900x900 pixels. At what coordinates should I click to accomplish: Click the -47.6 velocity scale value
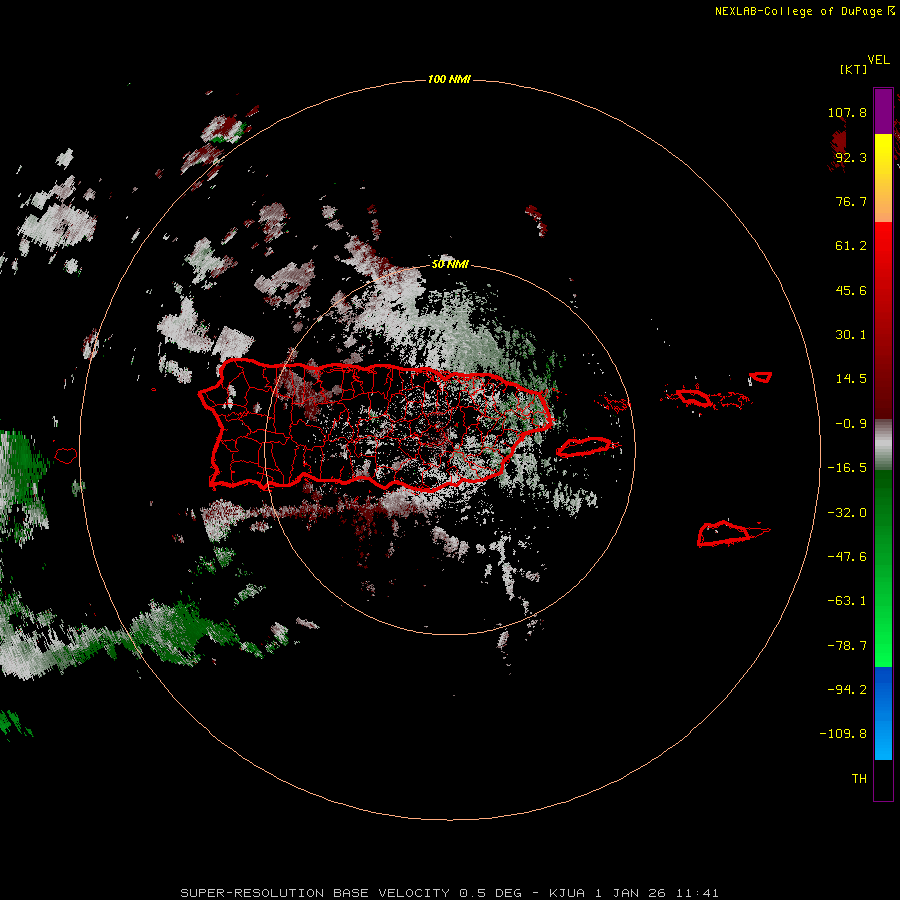[847, 557]
